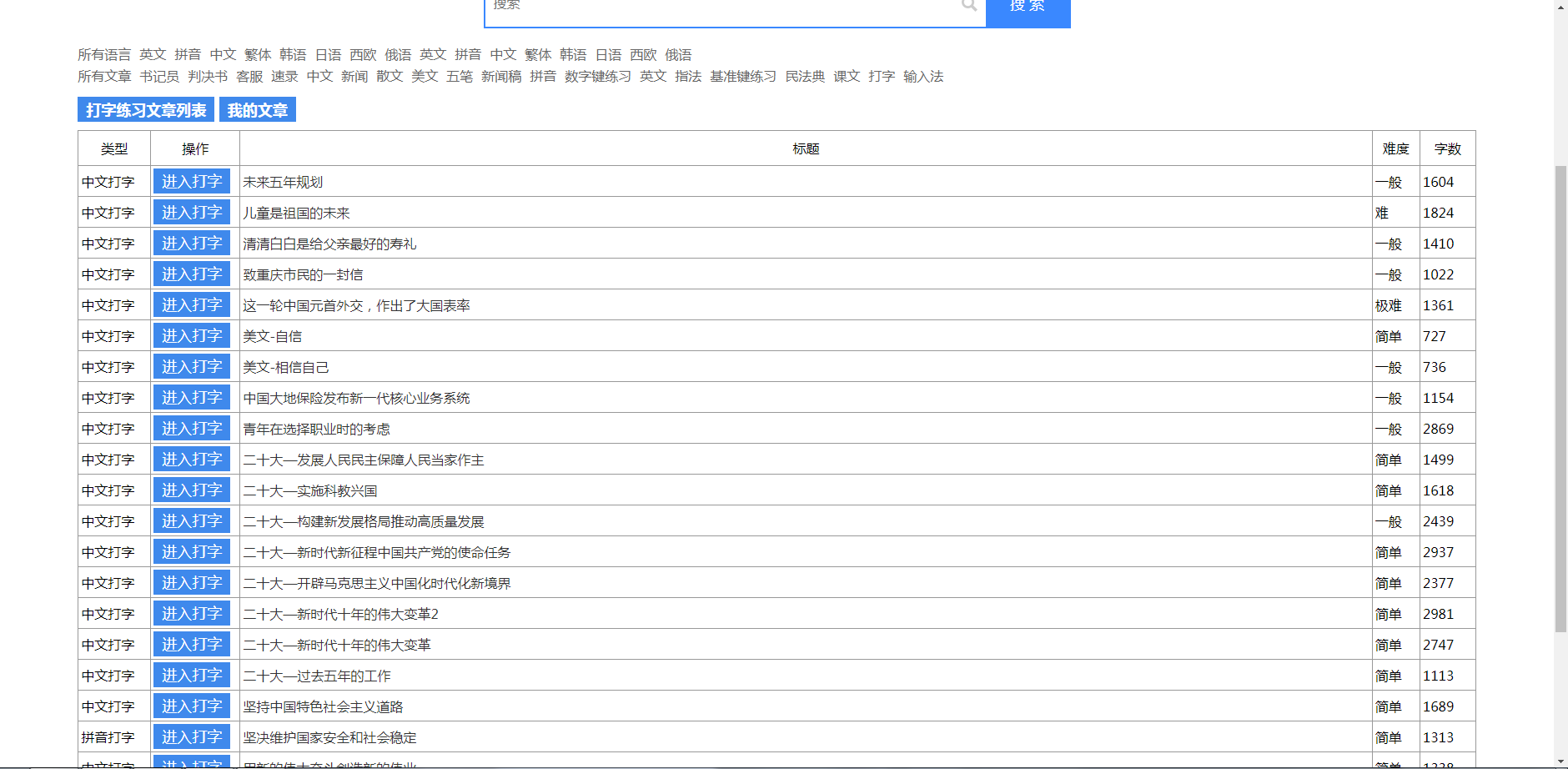1568x769 pixels.
Task: Open the 课文 category
Action: [847, 77]
